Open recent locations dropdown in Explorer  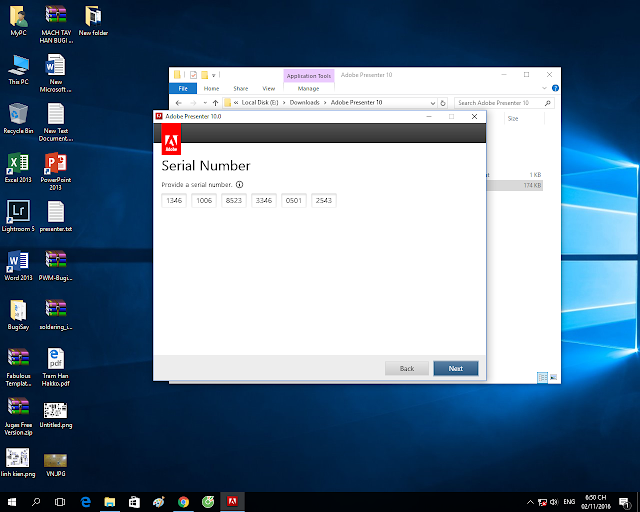click(x=205, y=103)
